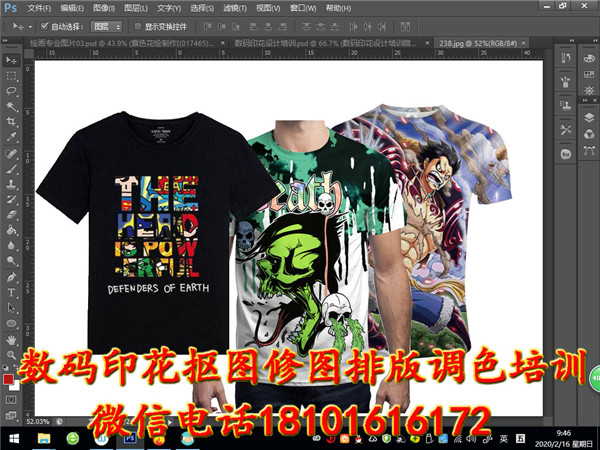The image size is (600, 450).
Task: Open the 图像(I) menu
Action: (104, 8)
